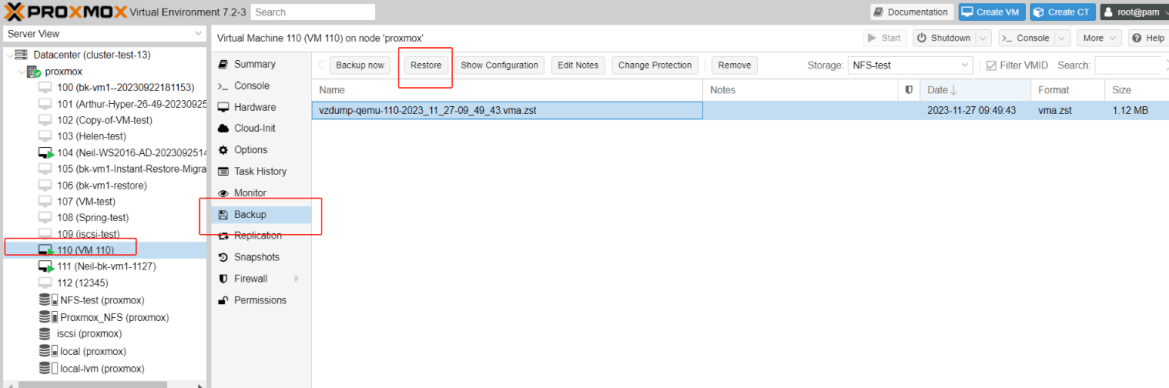Click the Snapshots history icon
1169x388 pixels.
coord(223,257)
